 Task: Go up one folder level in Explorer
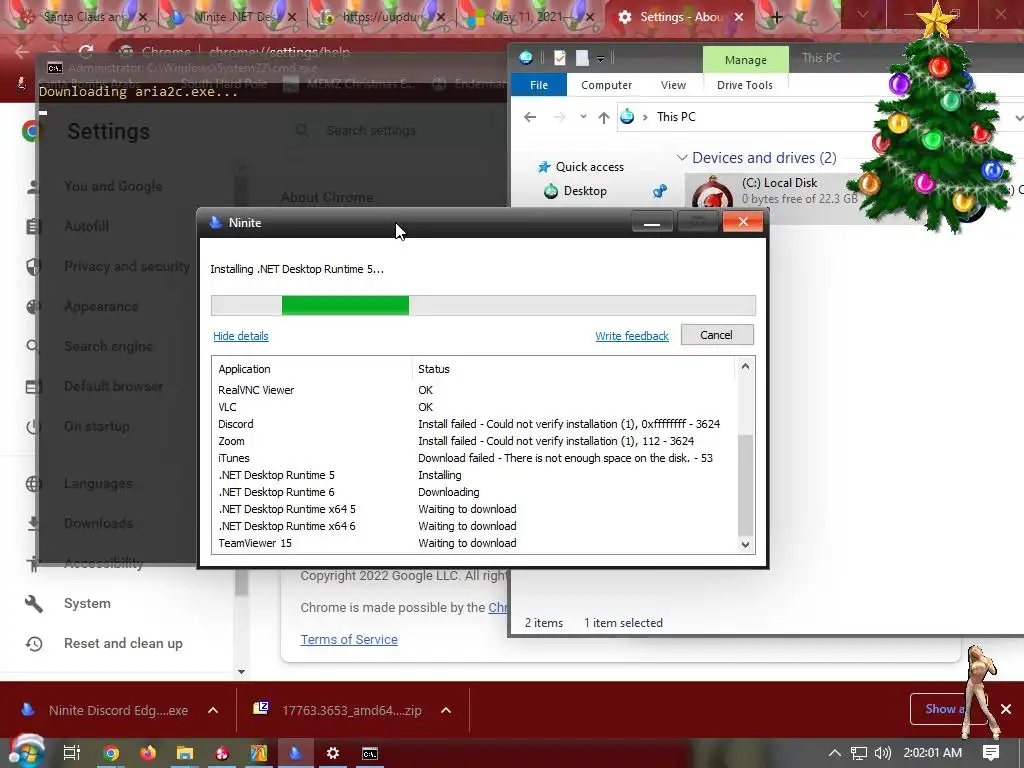point(603,118)
